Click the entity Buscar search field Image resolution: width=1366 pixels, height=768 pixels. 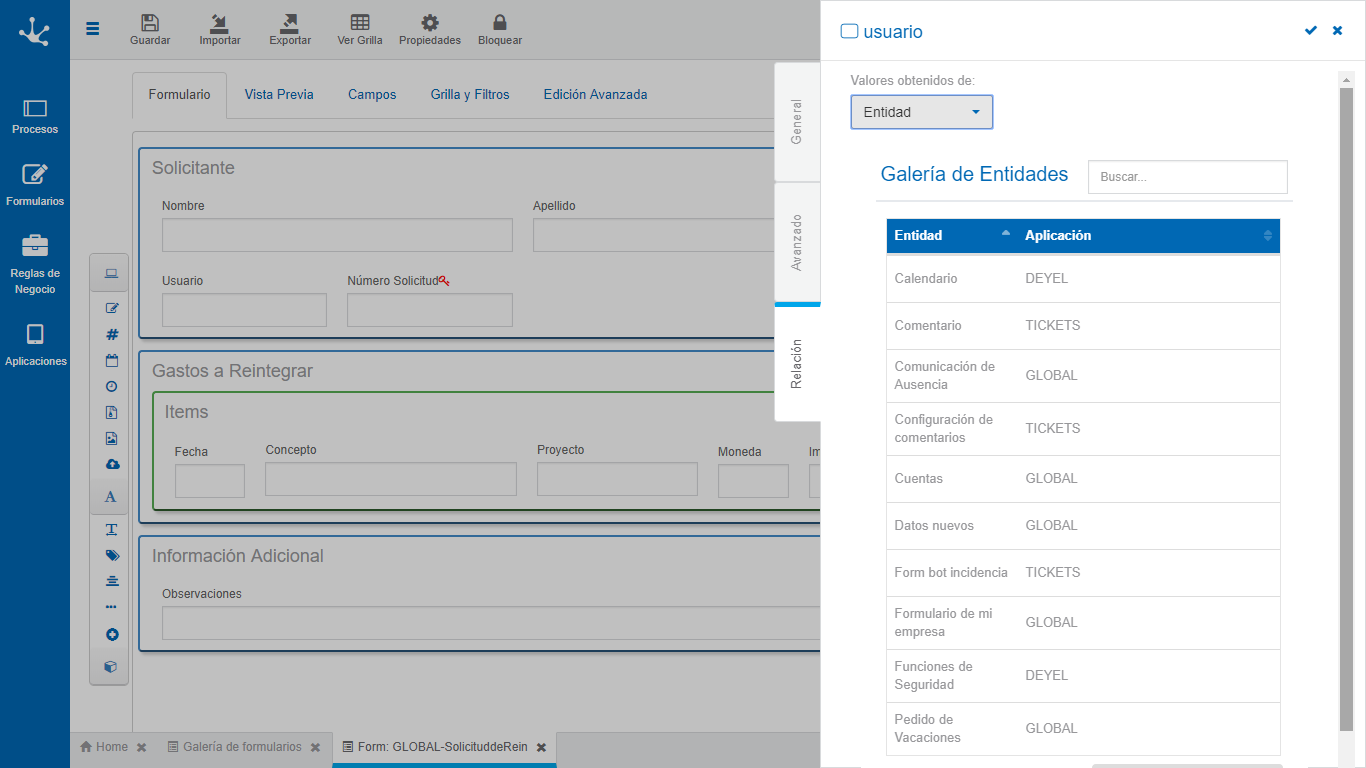(x=1187, y=177)
